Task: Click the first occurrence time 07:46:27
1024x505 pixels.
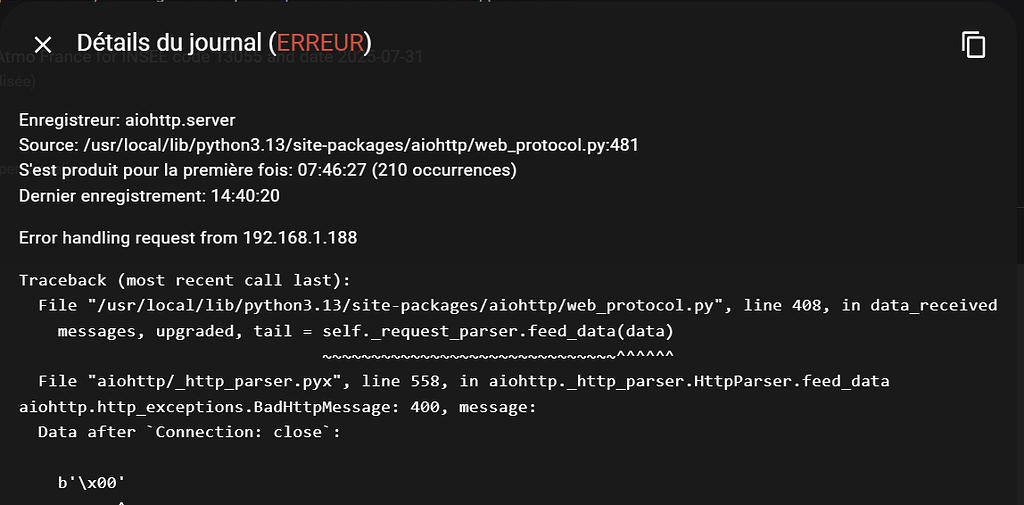Action: coord(333,170)
